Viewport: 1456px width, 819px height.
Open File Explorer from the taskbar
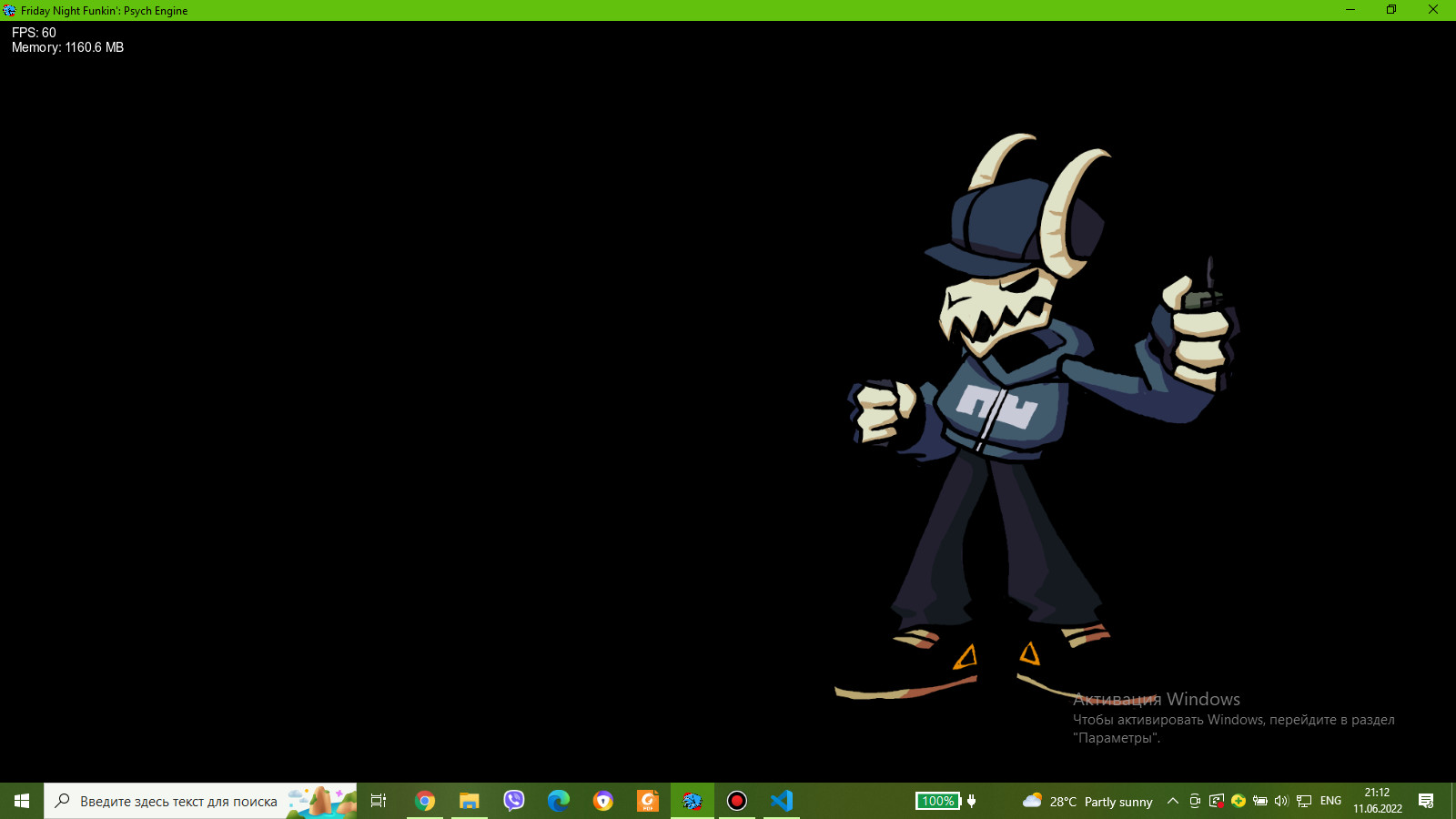pyautogui.click(x=469, y=801)
